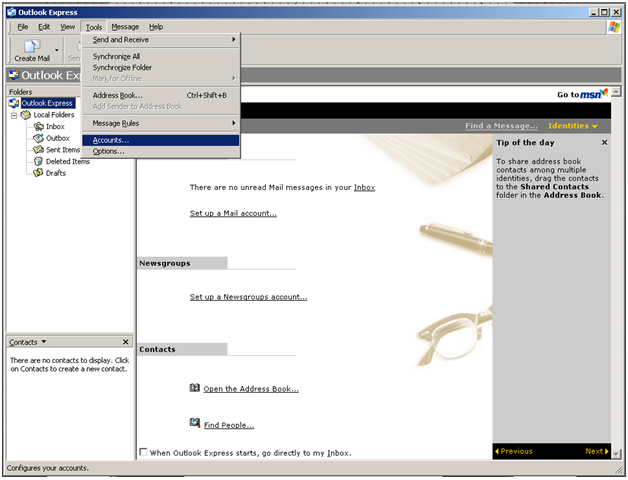Select the Sent Items folder icon
The height and width of the screenshot is (480, 628).
coord(38,150)
